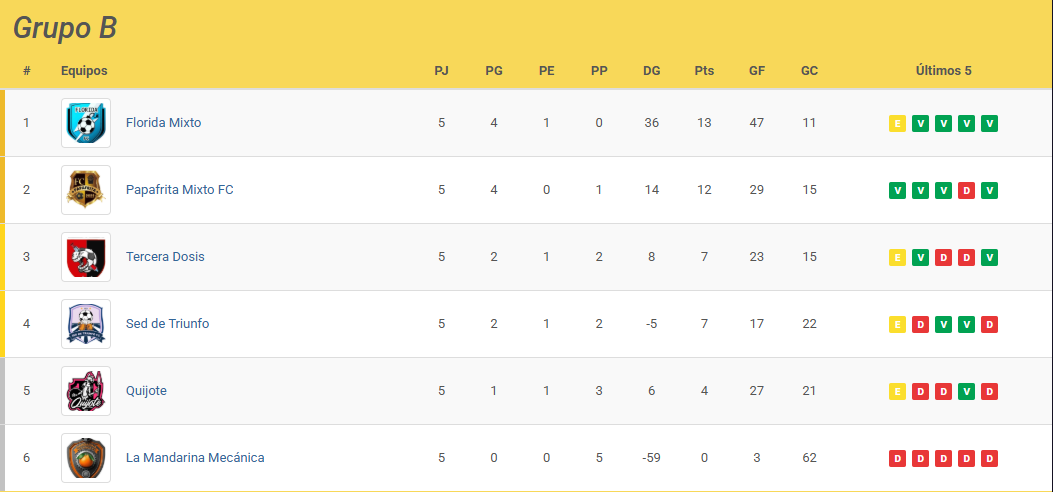
Task: Open the Tercera Dosis red-black crest
Action: pos(86,257)
